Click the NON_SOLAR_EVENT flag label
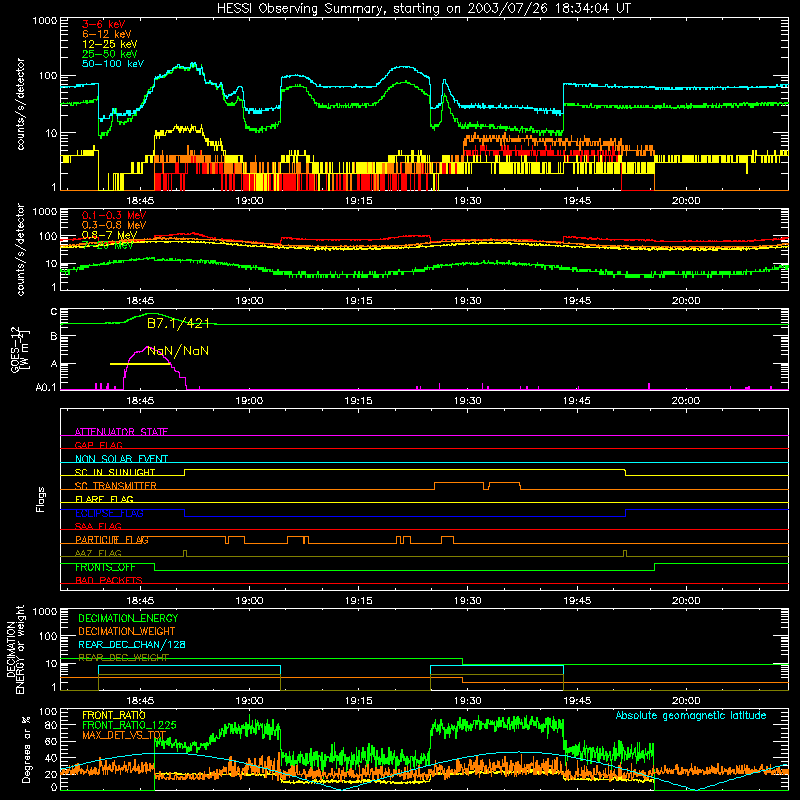Image resolution: width=800 pixels, height=800 pixels. pos(121,459)
